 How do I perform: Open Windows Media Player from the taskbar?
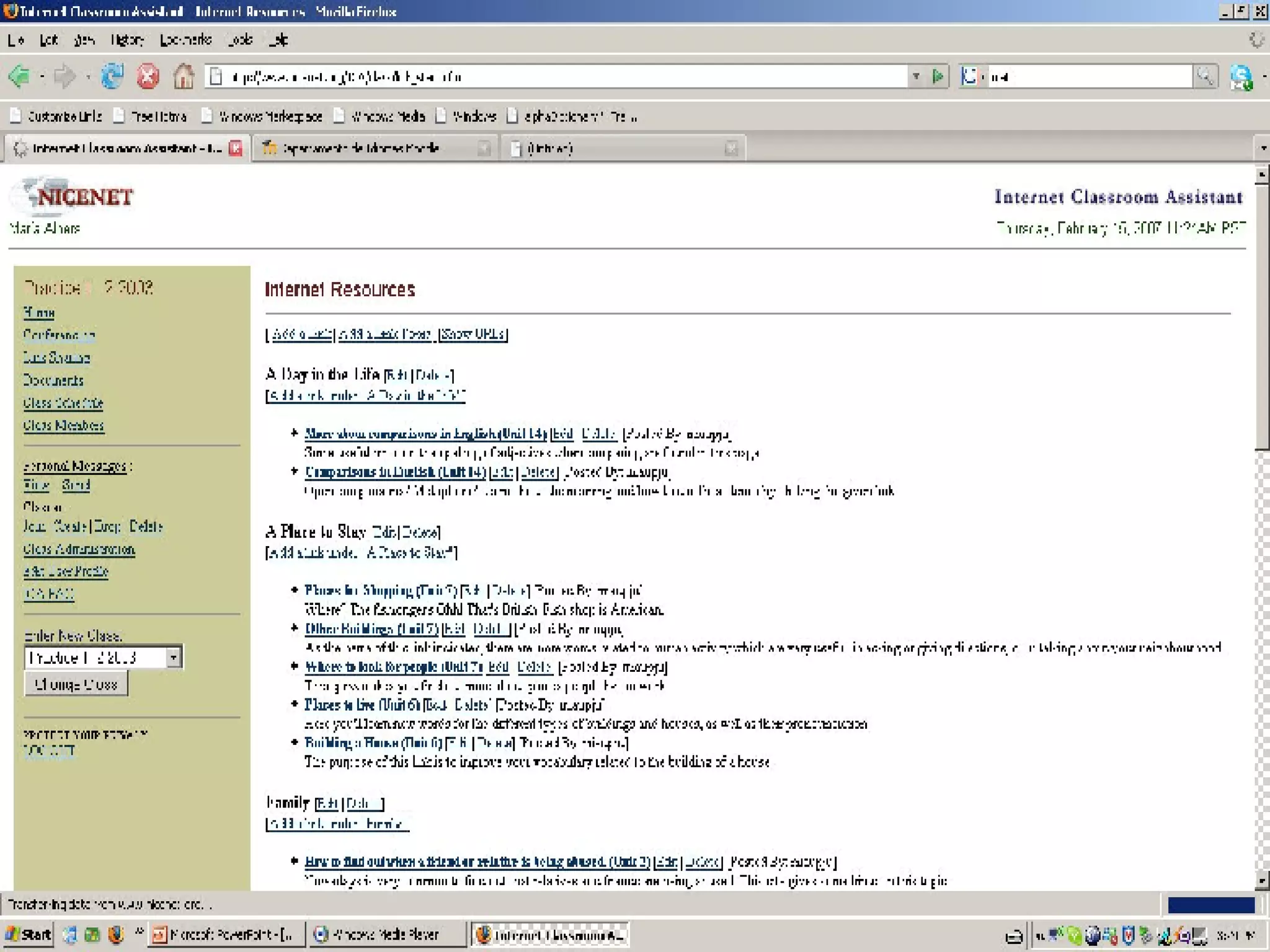[x=386, y=934]
